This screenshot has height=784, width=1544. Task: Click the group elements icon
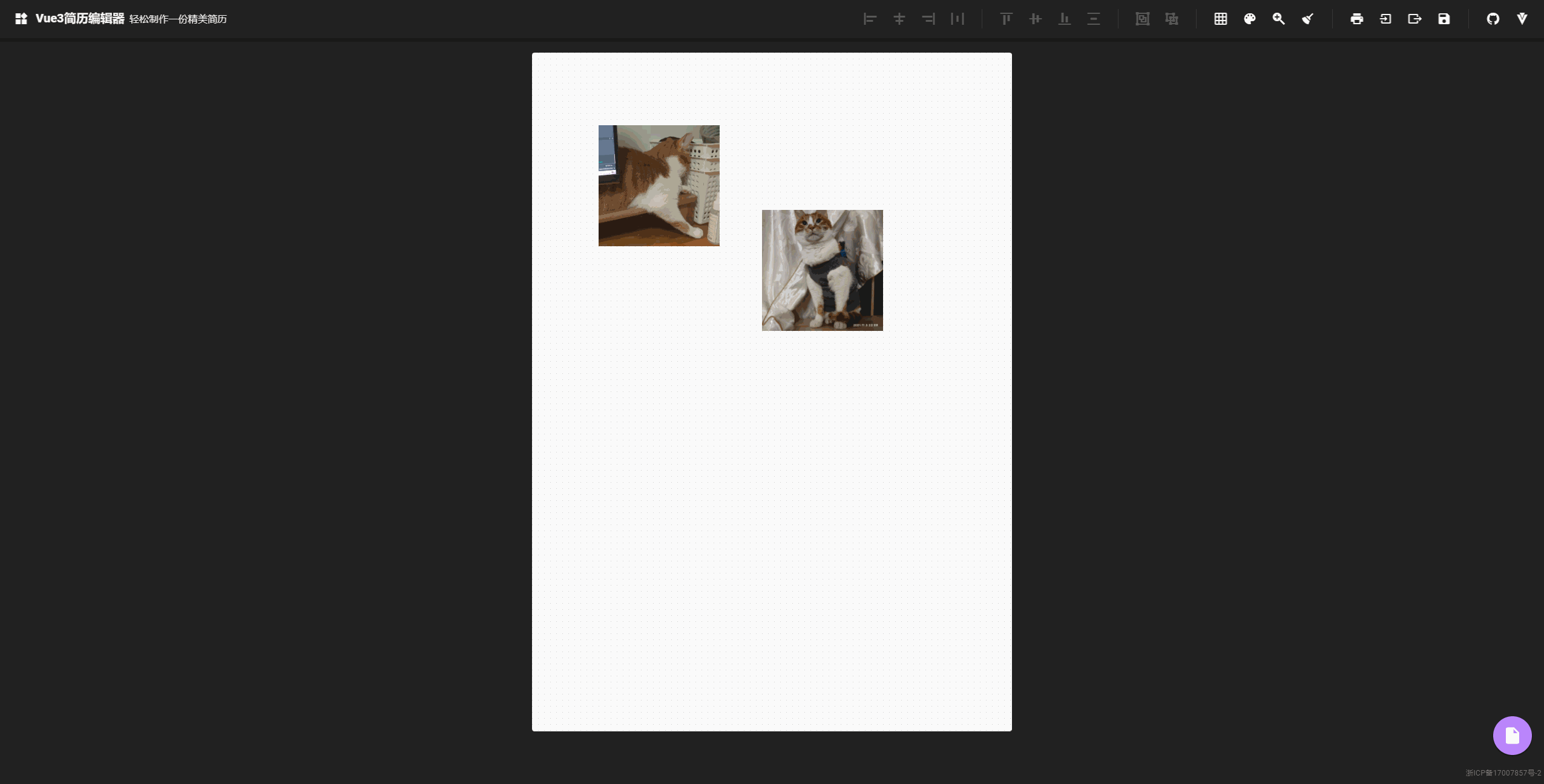pyautogui.click(x=1142, y=19)
